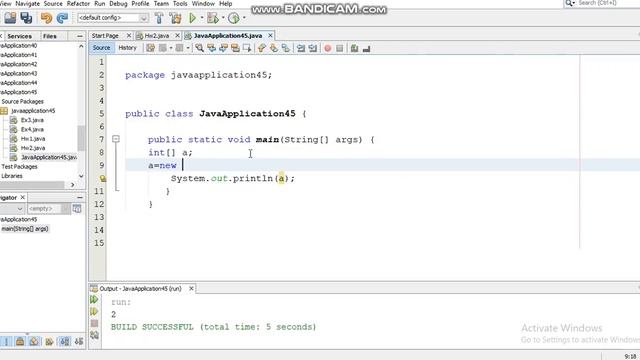This screenshot has width=640, height=360.
Task: Select Hw1.java in project tree
Action: 33,139
